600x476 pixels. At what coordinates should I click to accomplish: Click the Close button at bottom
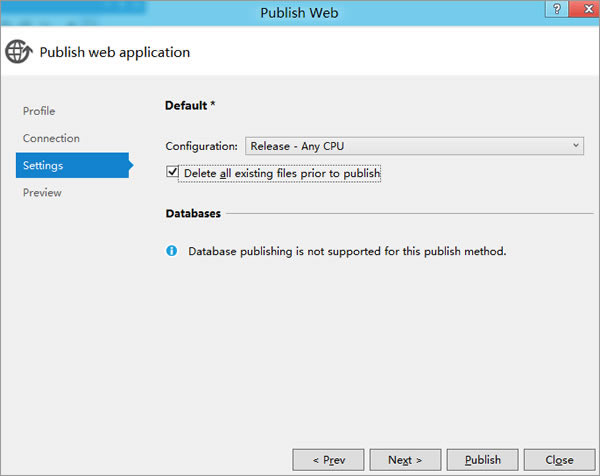(559, 460)
